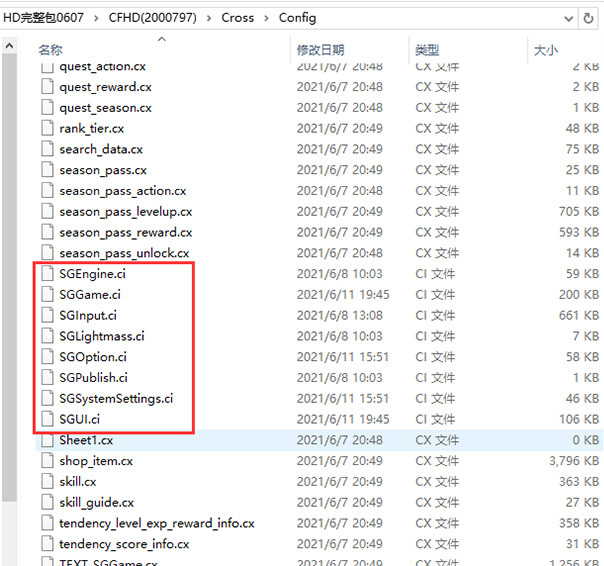This screenshot has width=604, height=566.
Task: Select the file name quest_reward.cx
Action: pyautogui.click(x=105, y=87)
